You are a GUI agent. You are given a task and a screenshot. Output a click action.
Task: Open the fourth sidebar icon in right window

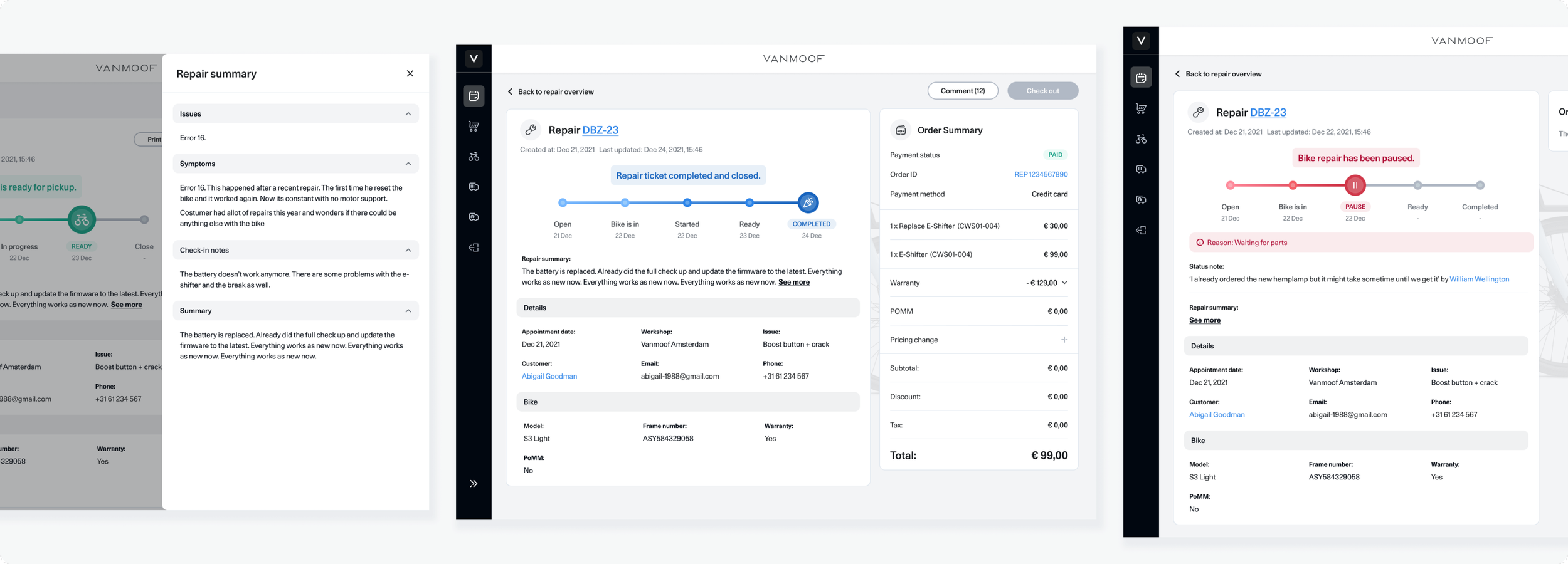pyautogui.click(x=1141, y=169)
